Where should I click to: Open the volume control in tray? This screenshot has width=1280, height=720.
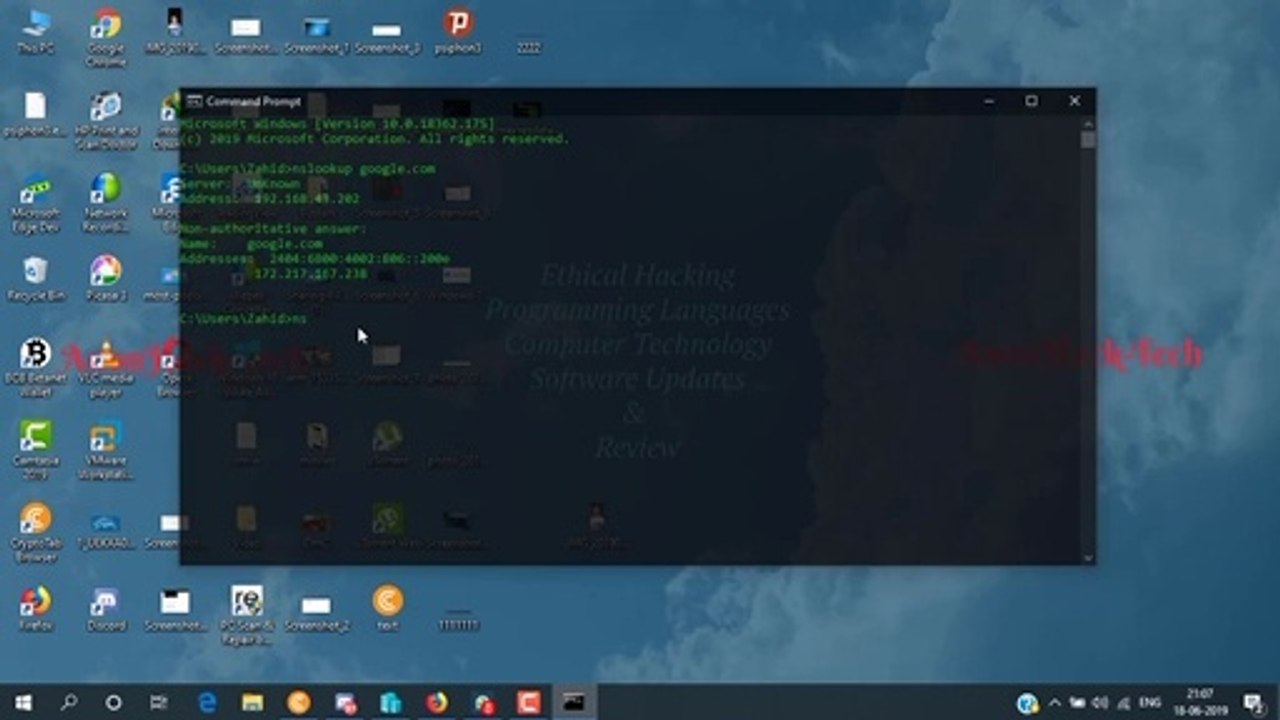pos(1100,703)
